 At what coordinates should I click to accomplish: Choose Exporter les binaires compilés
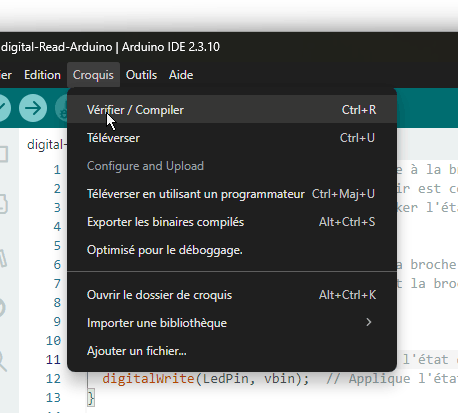pyautogui.click(x=232, y=222)
